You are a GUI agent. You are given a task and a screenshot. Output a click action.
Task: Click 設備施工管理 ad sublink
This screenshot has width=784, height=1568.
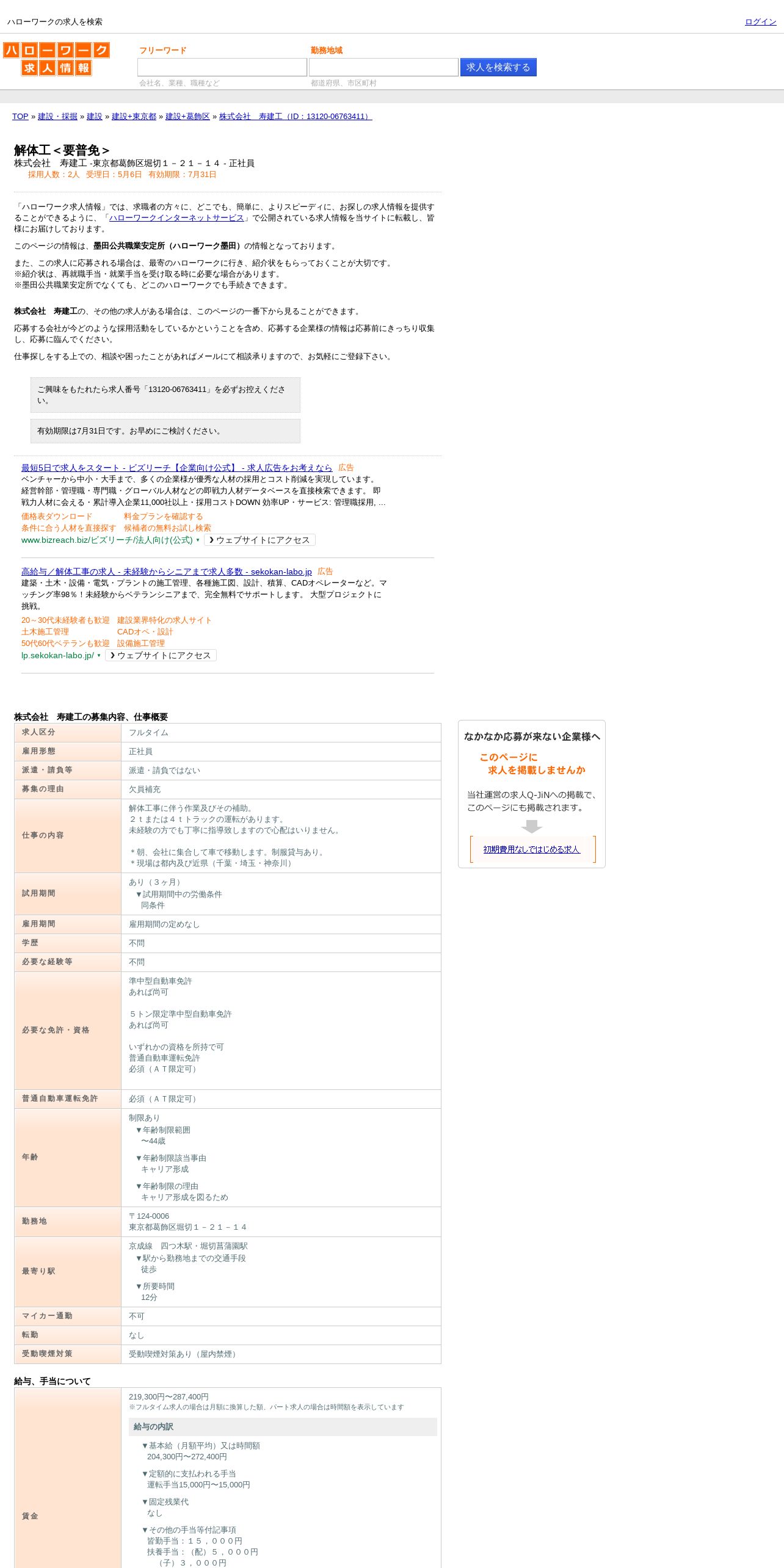pos(141,644)
